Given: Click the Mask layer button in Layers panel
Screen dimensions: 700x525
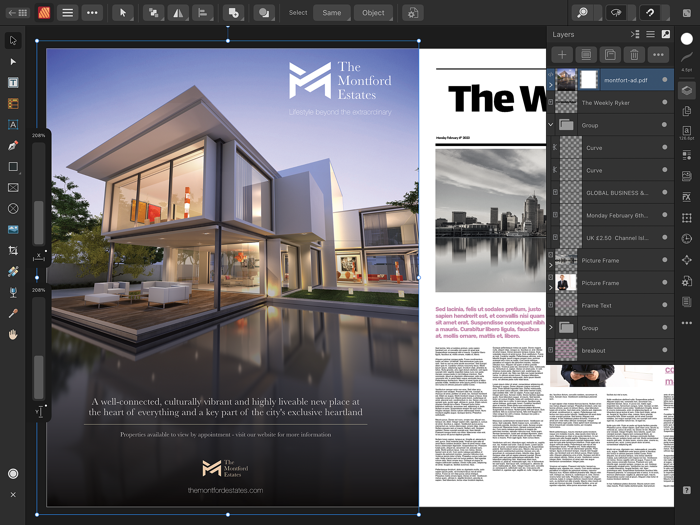Looking at the screenshot, I should pyautogui.click(x=586, y=54).
